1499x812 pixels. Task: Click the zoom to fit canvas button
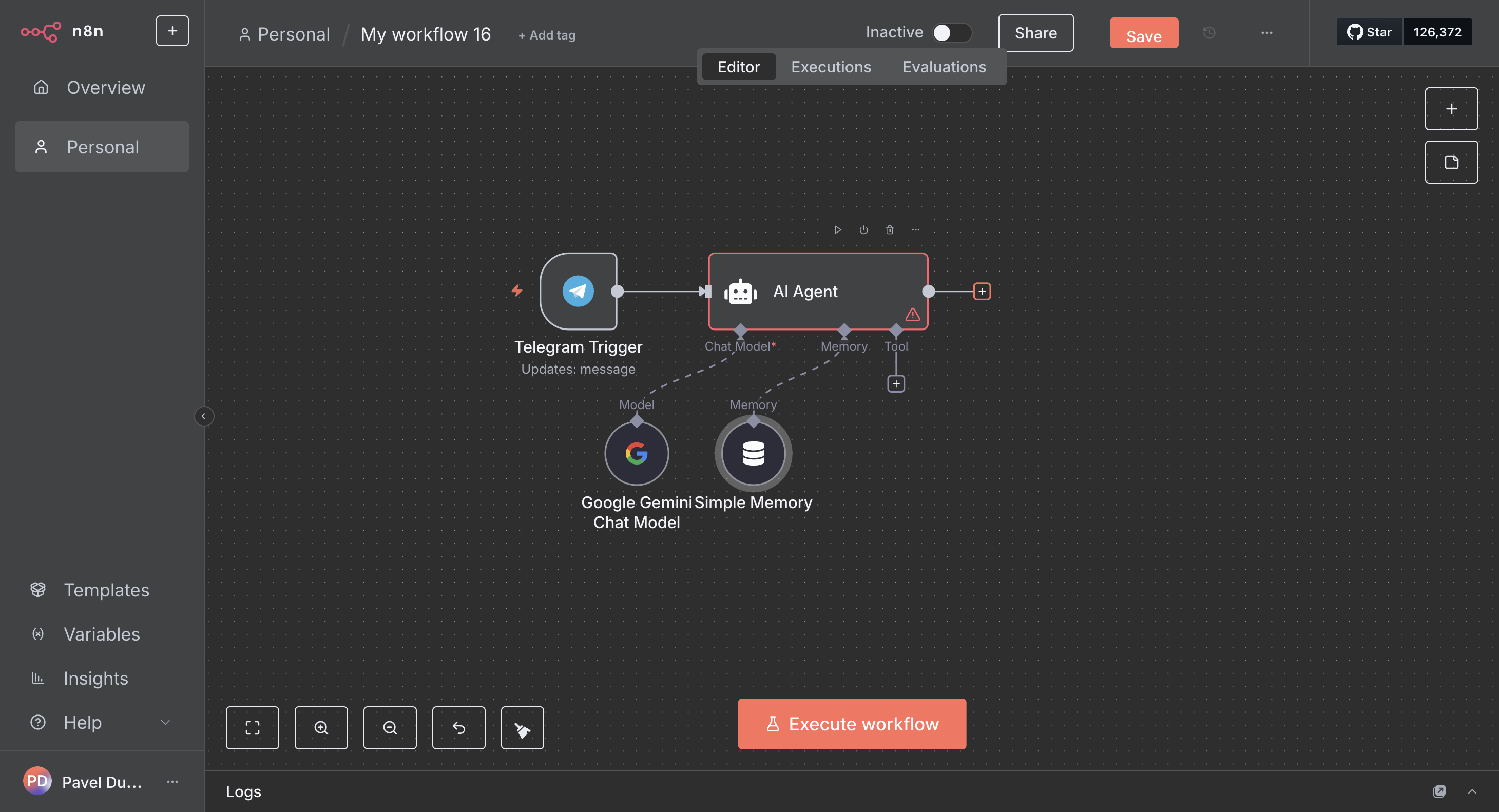[x=252, y=728]
